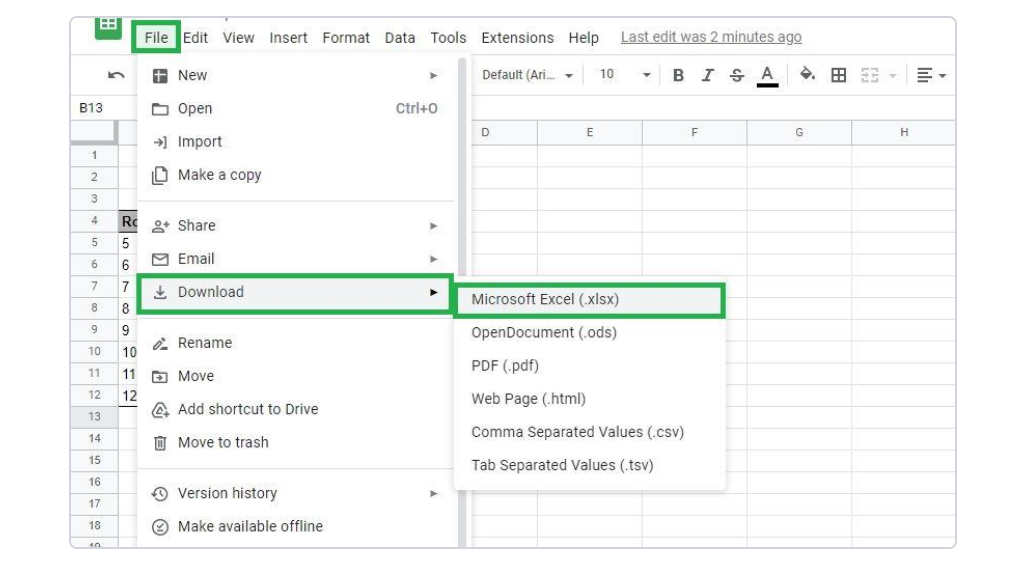Screen dimensions: 1024x580
Task: Click the select-all corner box
Action: click(95, 133)
